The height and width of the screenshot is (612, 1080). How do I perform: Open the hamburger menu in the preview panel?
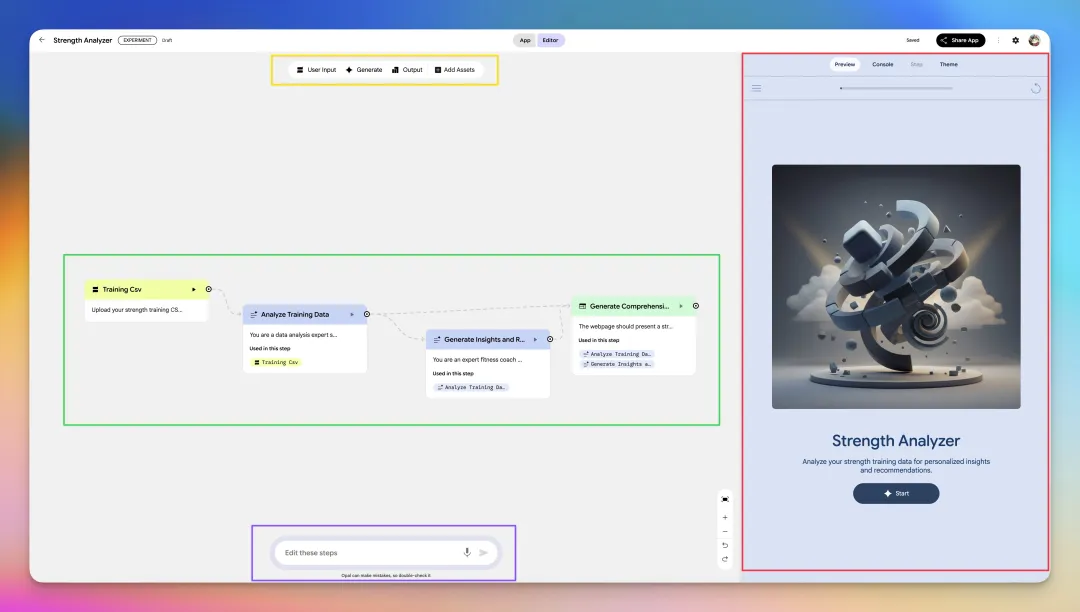pos(757,88)
